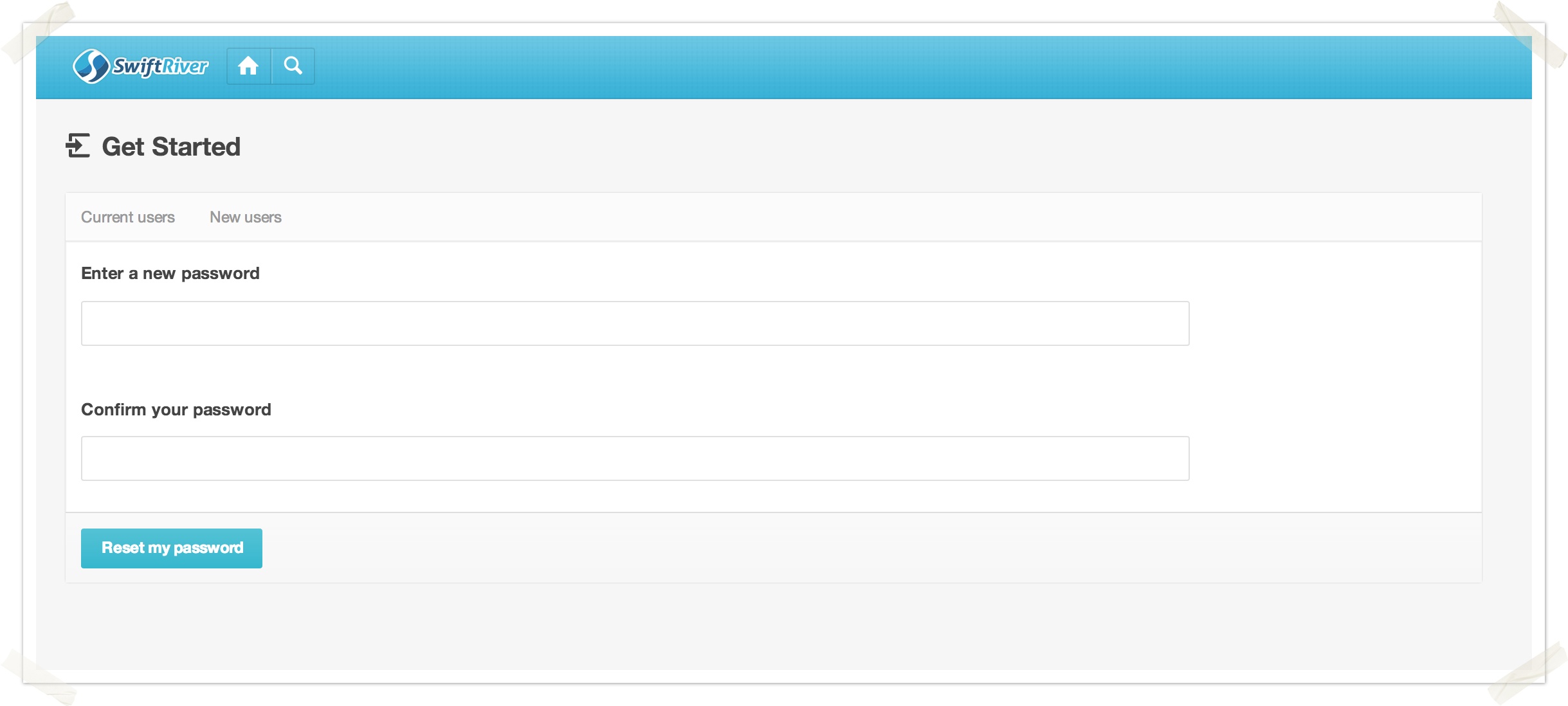Focus the Enter a new password field

pyautogui.click(x=635, y=323)
